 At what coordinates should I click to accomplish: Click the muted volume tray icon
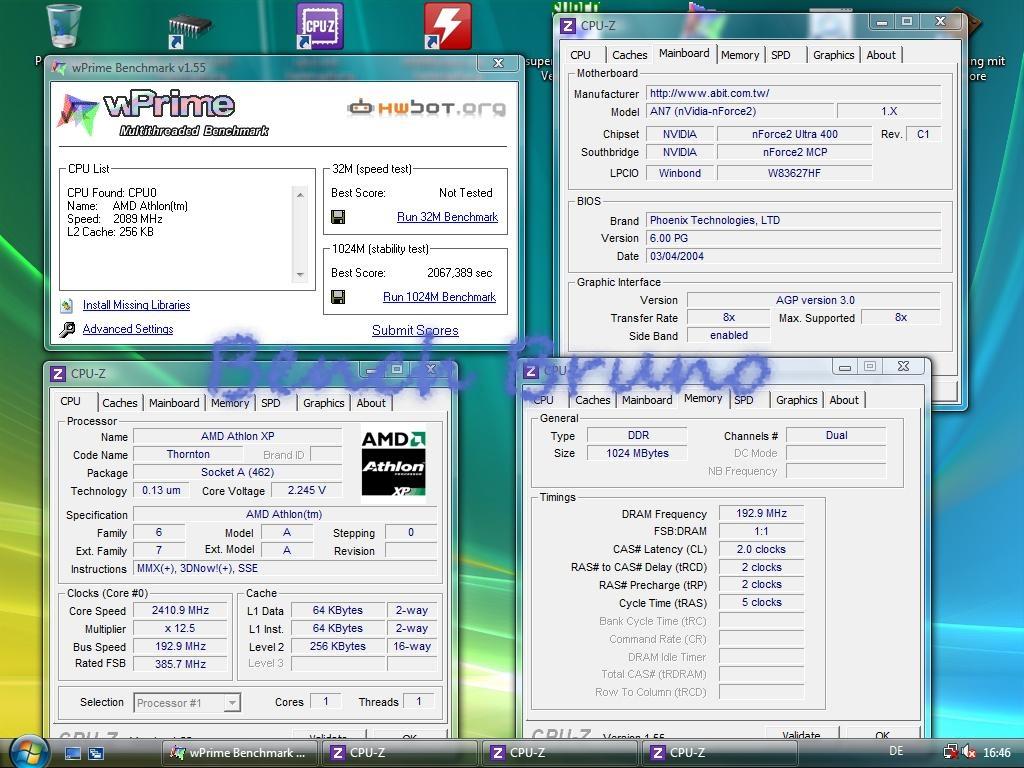click(x=970, y=752)
